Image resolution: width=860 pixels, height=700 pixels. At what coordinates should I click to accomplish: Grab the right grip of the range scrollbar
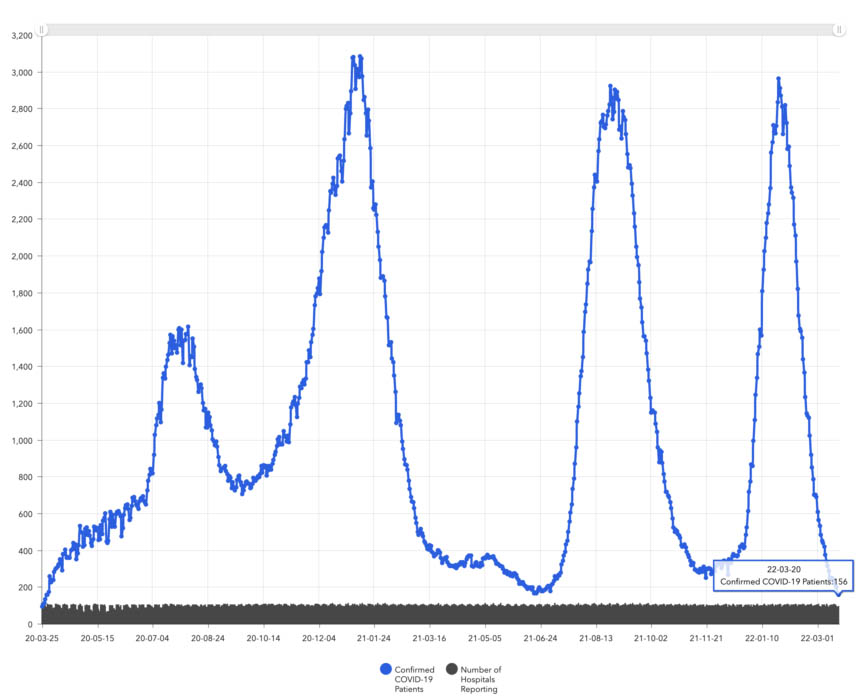tap(838, 30)
